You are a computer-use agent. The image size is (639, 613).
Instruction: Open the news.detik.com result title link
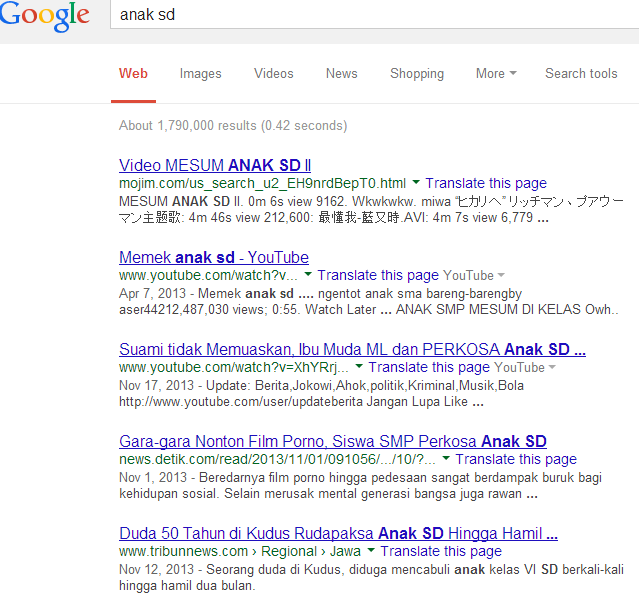[333, 441]
